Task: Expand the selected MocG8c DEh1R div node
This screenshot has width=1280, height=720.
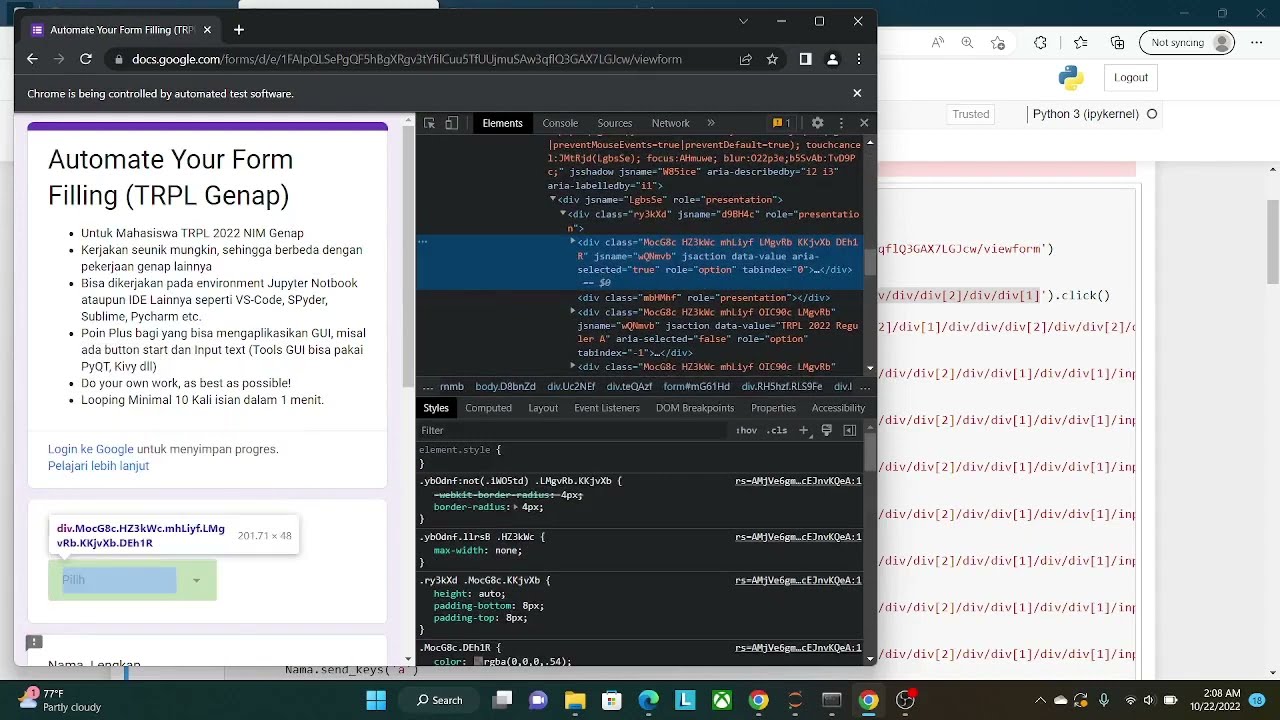Action: pos(573,242)
